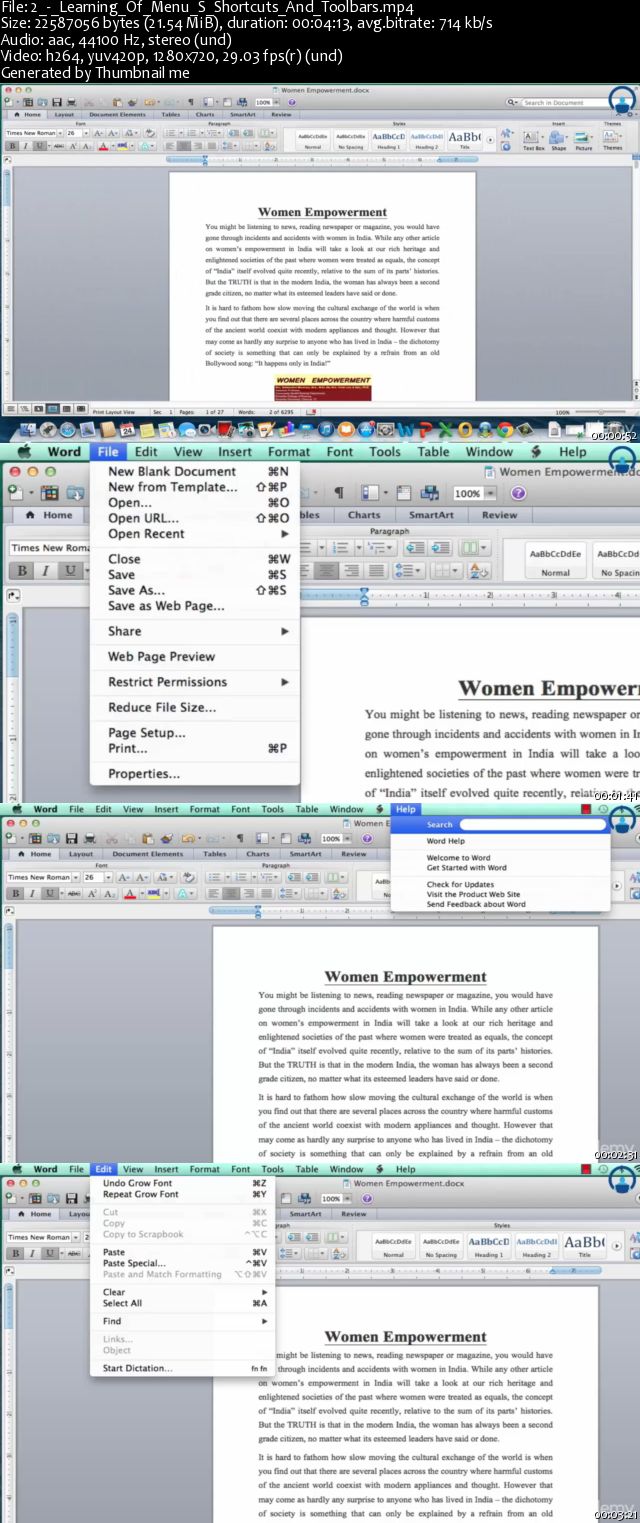Image resolution: width=640 pixels, height=1523 pixels.
Task: Choose Start Dictation... in Edit menu
Action: click(x=184, y=1368)
